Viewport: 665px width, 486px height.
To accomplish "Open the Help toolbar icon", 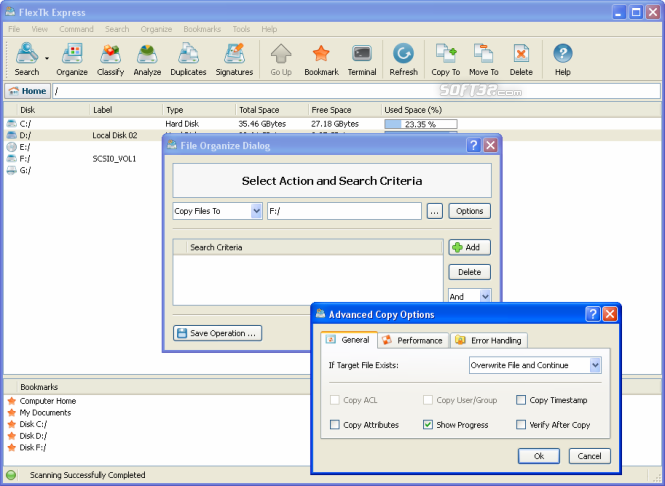I will point(563,54).
